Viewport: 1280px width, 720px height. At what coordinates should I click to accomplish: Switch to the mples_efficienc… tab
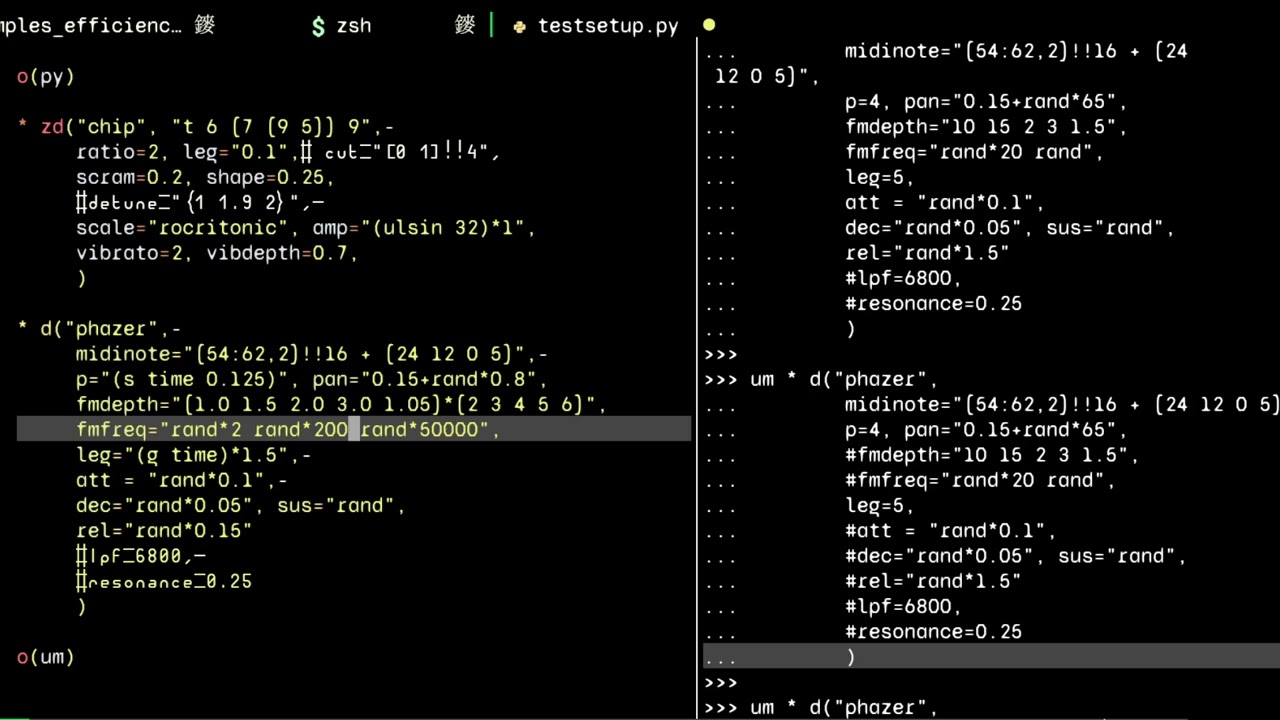tap(91, 26)
